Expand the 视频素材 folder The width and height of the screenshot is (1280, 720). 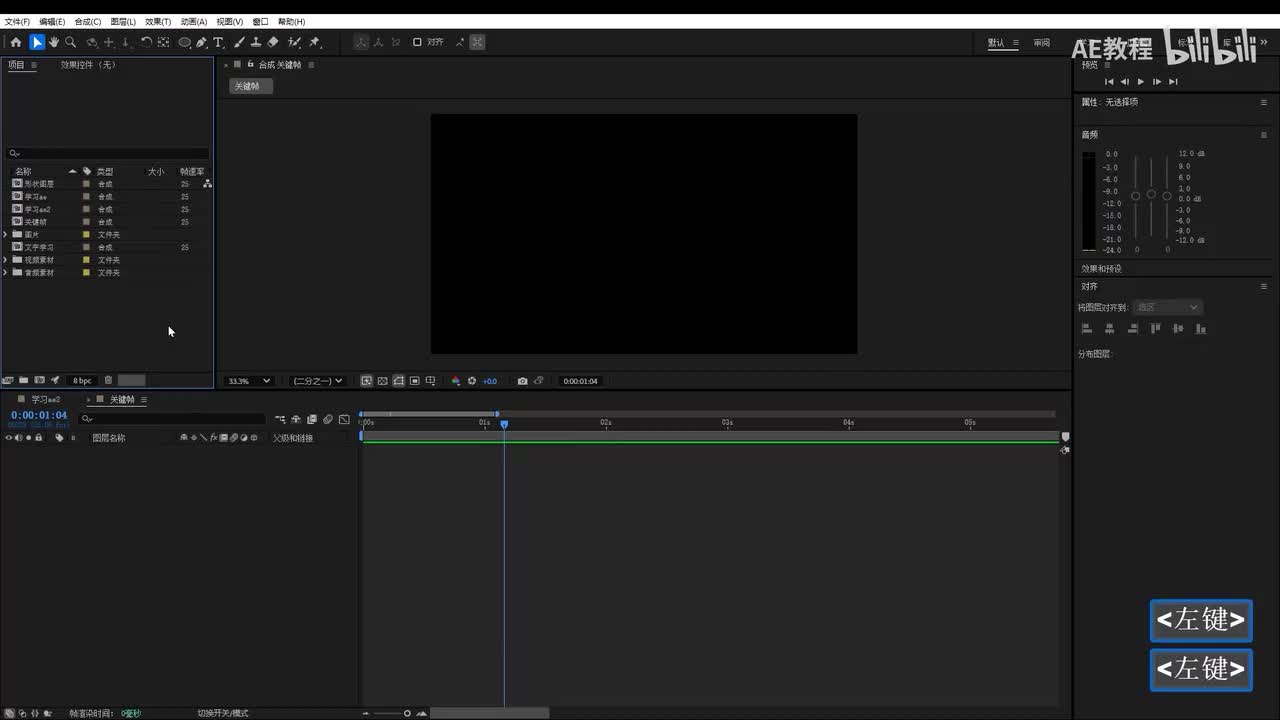(x=6, y=260)
